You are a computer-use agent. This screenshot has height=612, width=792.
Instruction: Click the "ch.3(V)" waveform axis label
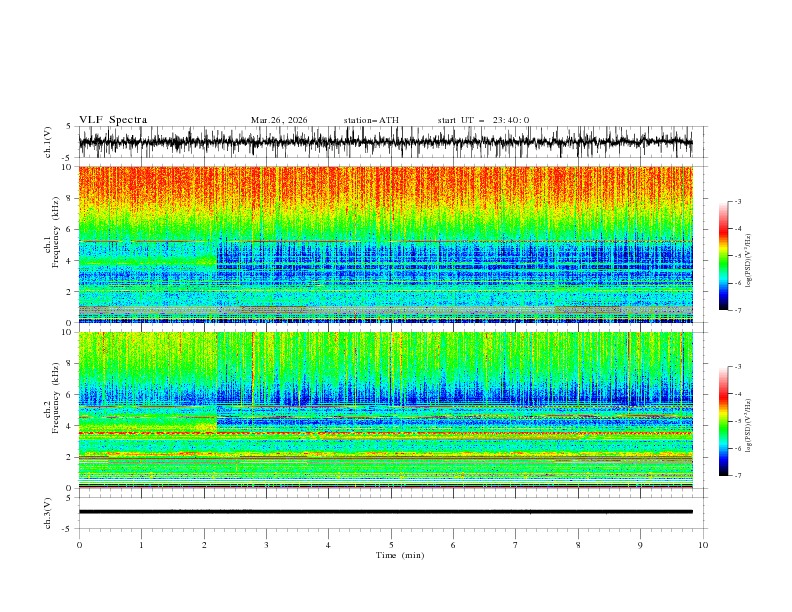(48, 513)
